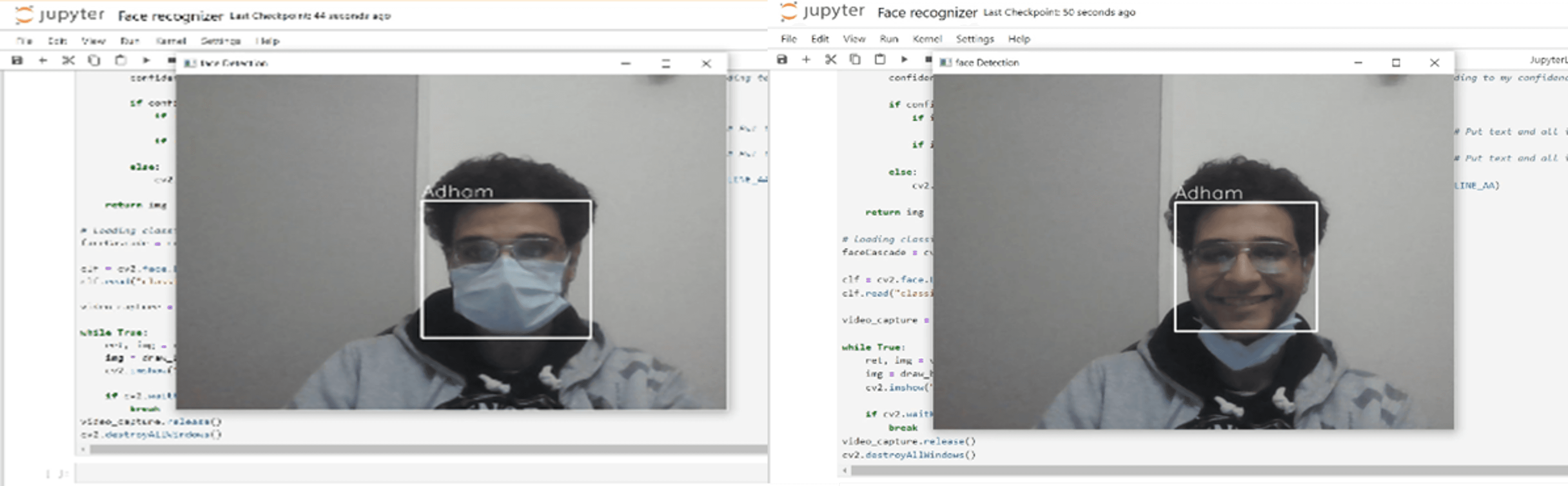This screenshot has height=486, width=1568.
Task: Paste cells from the clipboard
Action: pos(120,61)
